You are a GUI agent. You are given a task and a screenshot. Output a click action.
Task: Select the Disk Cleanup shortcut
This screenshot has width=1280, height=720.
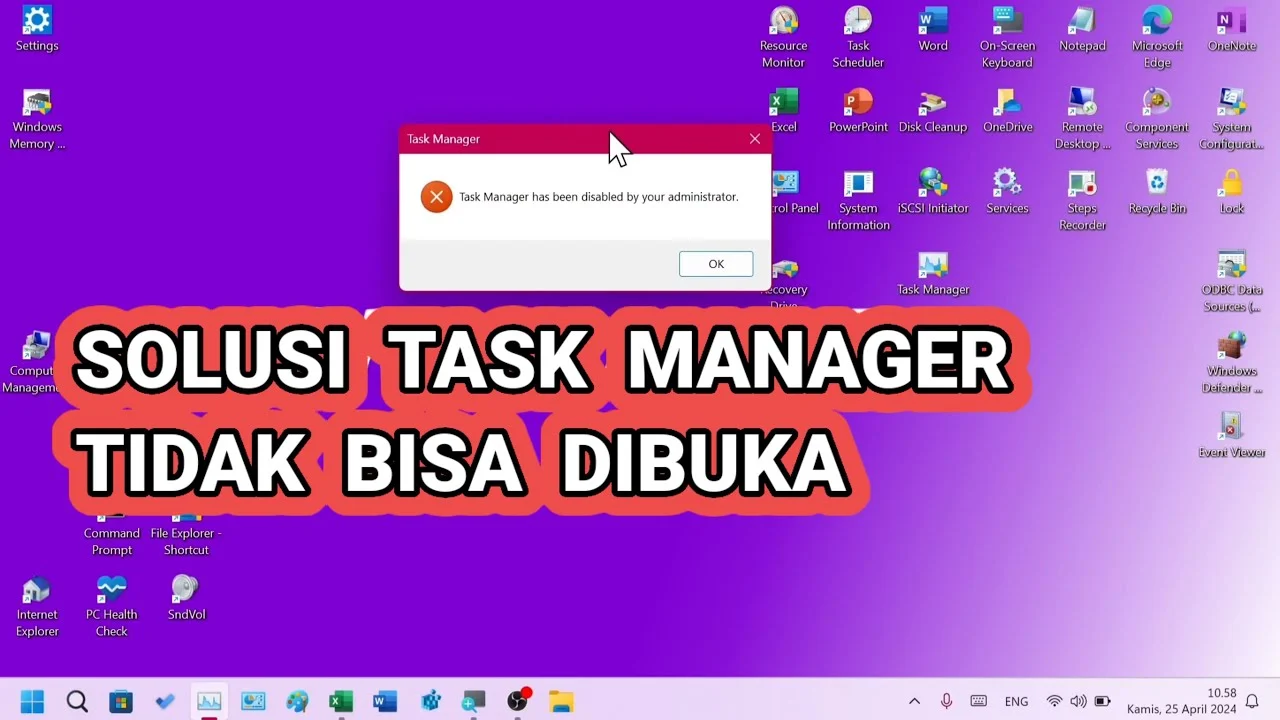click(933, 110)
